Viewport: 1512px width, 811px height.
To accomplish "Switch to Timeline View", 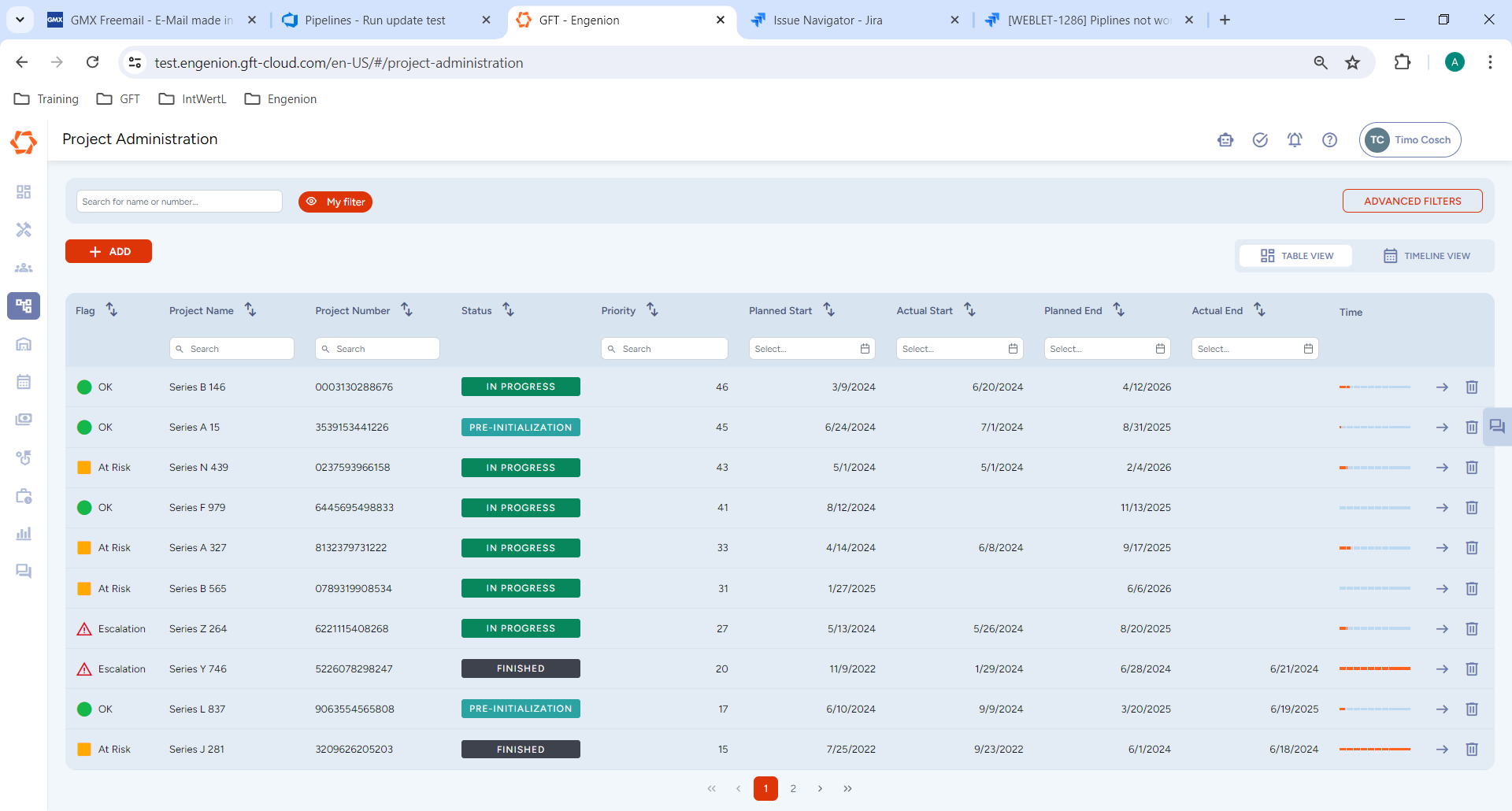I will tap(1426, 256).
